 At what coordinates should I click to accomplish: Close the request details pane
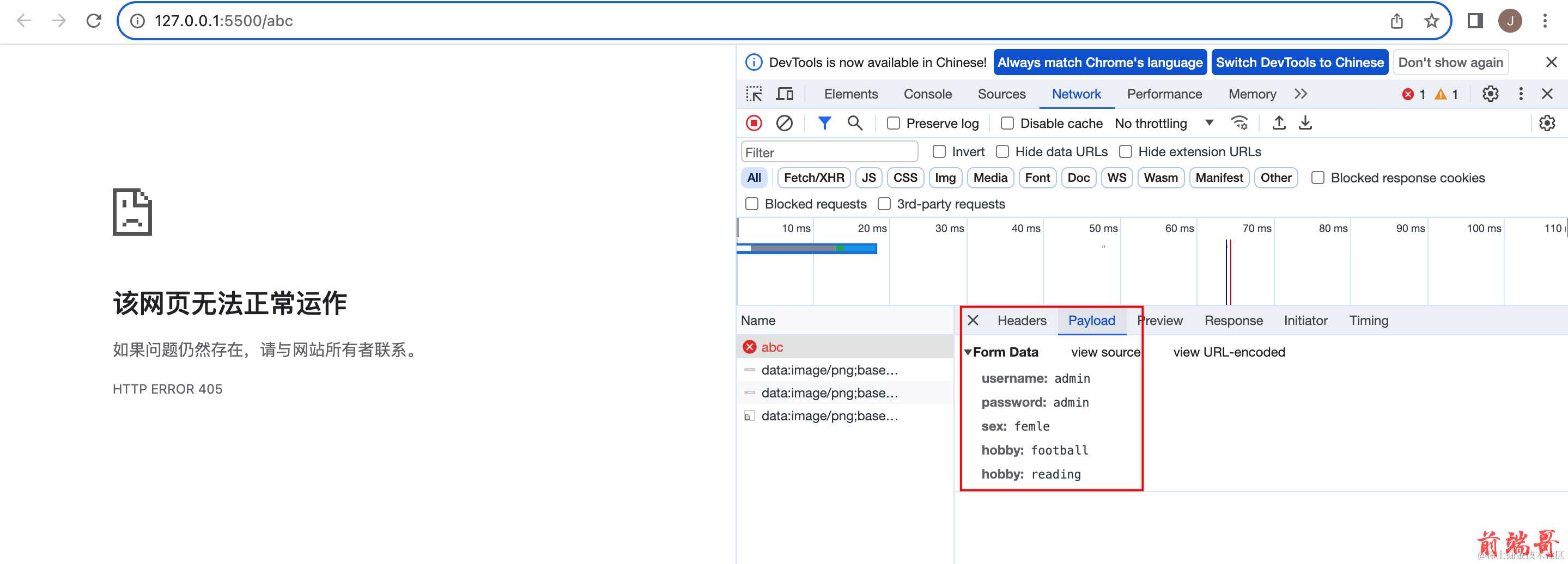[x=973, y=321]
